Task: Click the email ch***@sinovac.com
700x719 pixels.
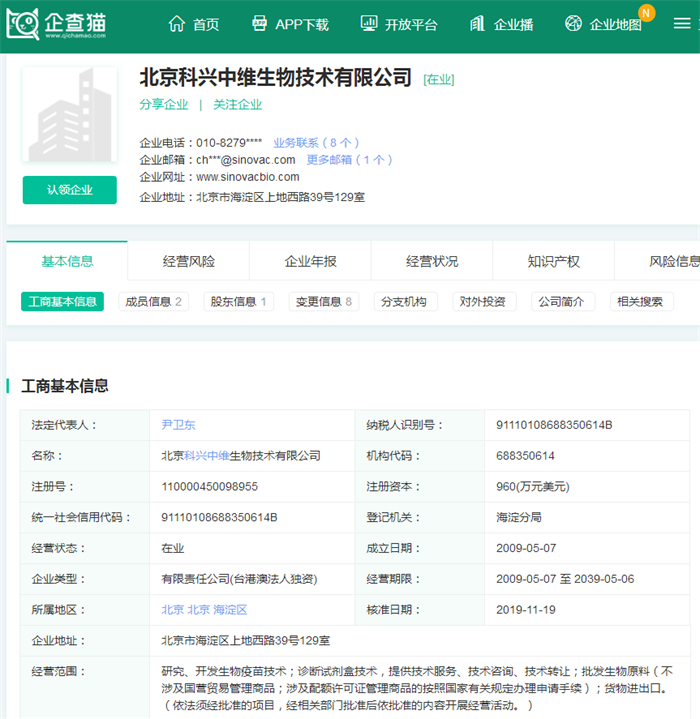Action: tap(246, 160)
